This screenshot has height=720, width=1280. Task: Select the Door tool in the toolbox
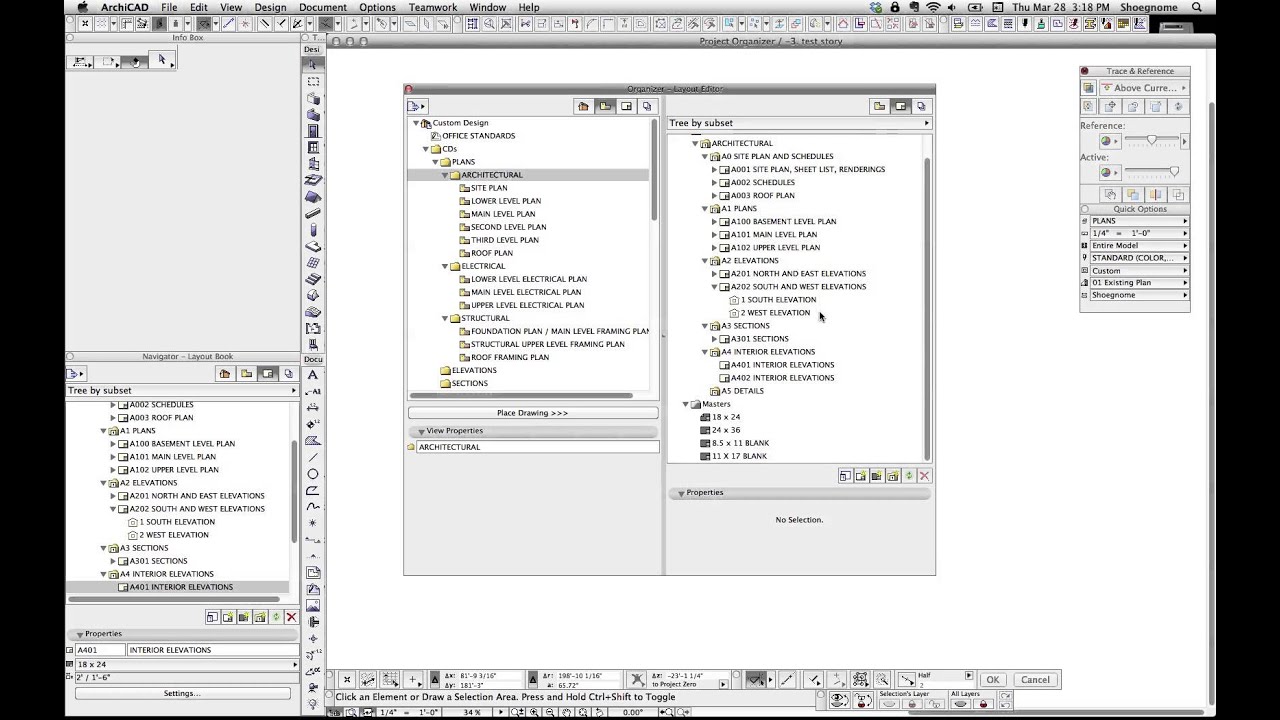pyautogui.click(x=313, y=131)
